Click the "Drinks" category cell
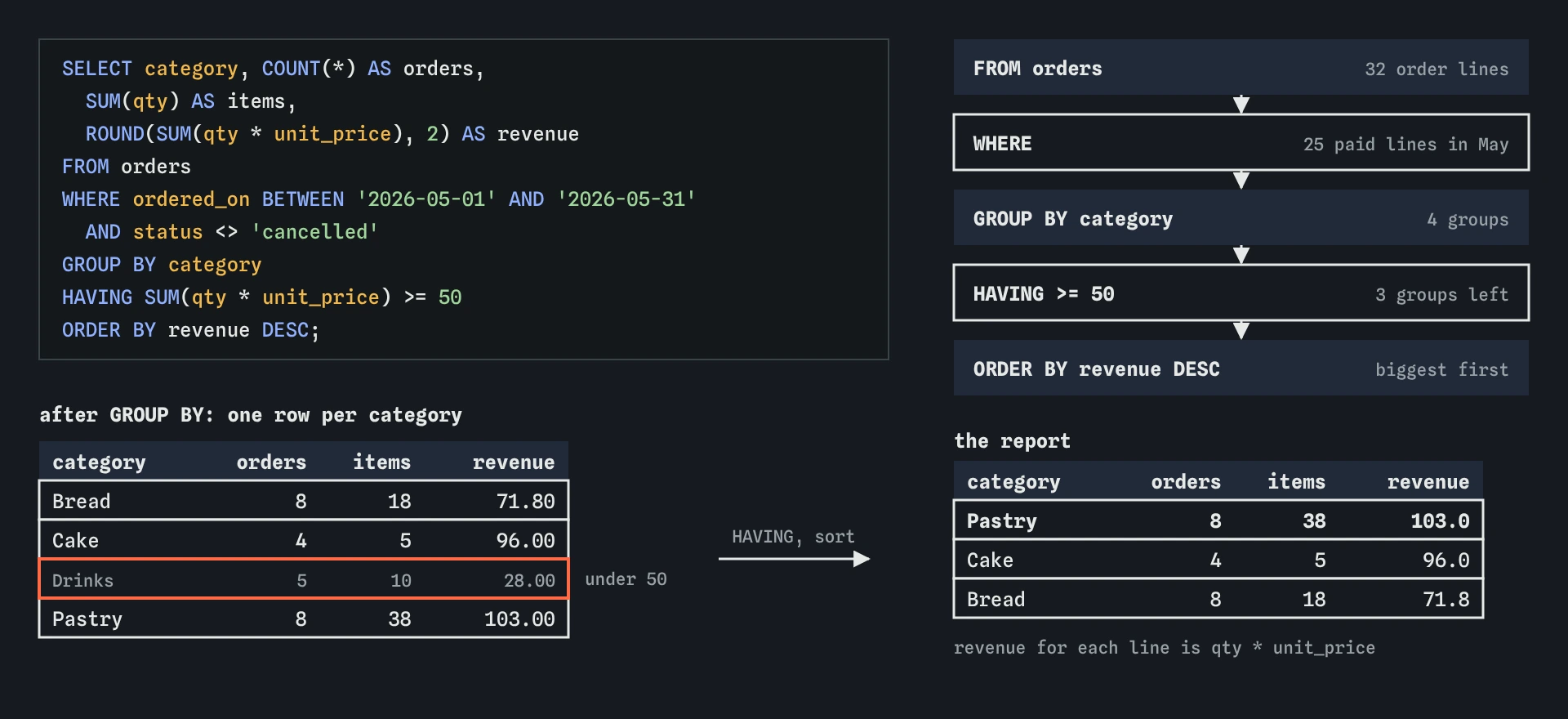The height and width of the screenshot is (719, 1568). coord(82,581)
